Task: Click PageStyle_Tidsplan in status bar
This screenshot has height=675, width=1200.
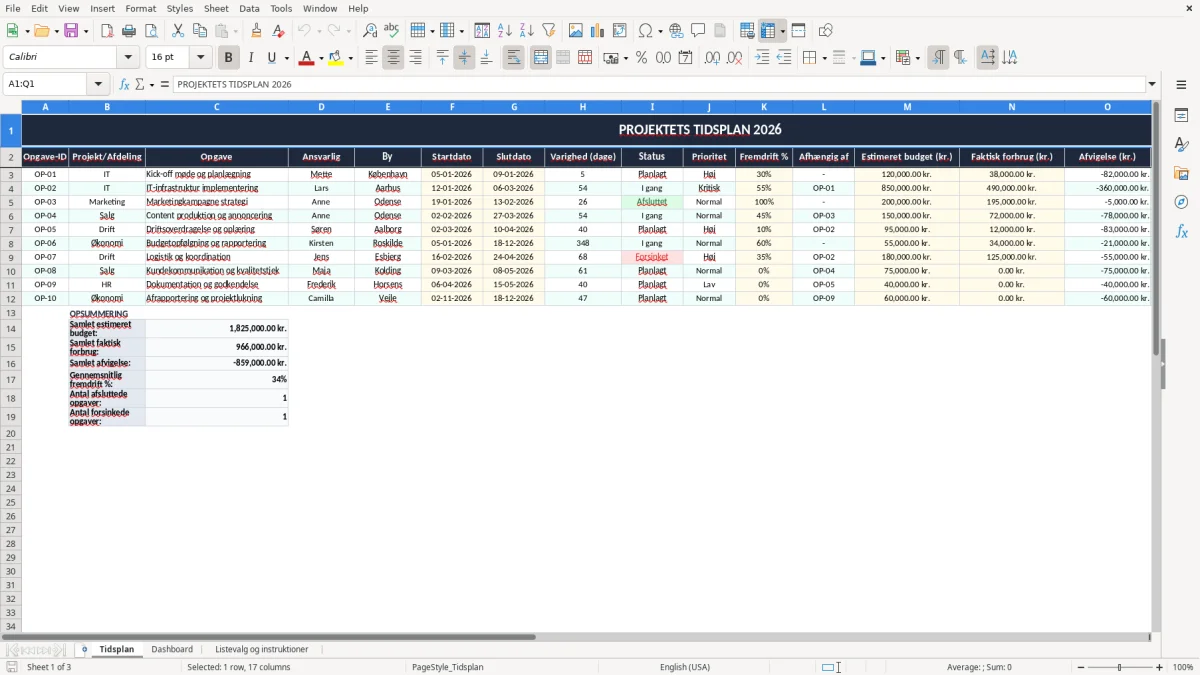Action: coord(447,667)
